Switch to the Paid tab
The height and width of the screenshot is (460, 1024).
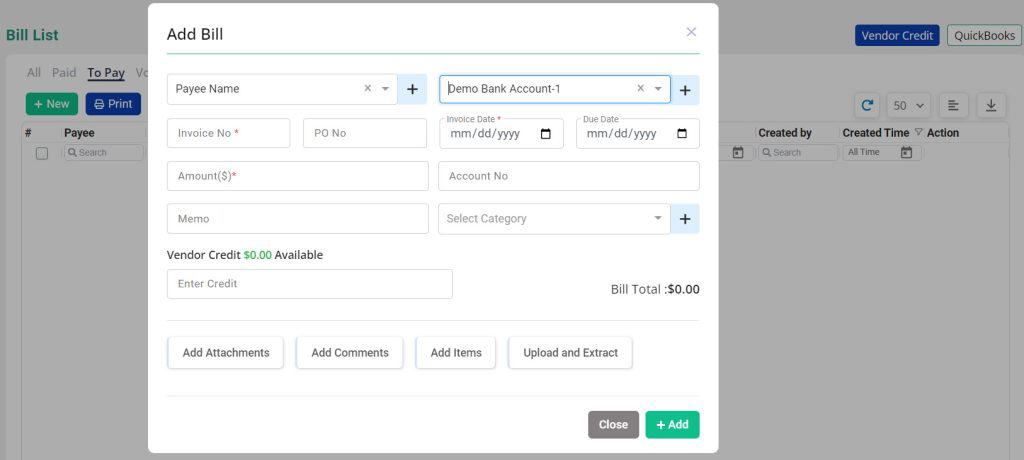click(64, 73)
